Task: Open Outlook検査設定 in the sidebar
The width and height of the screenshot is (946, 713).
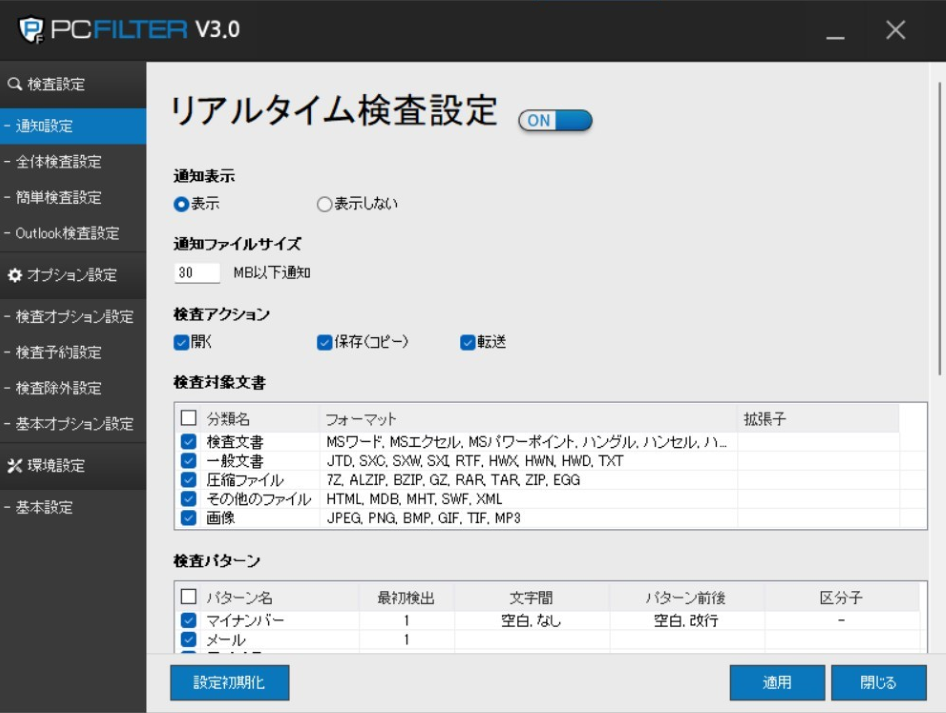Action: pos(66,233)
